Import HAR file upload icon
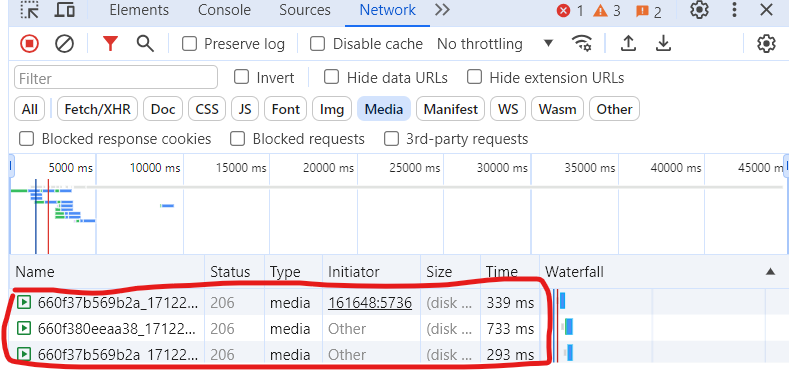Screen dimensions: 789x370 point(628,44)
